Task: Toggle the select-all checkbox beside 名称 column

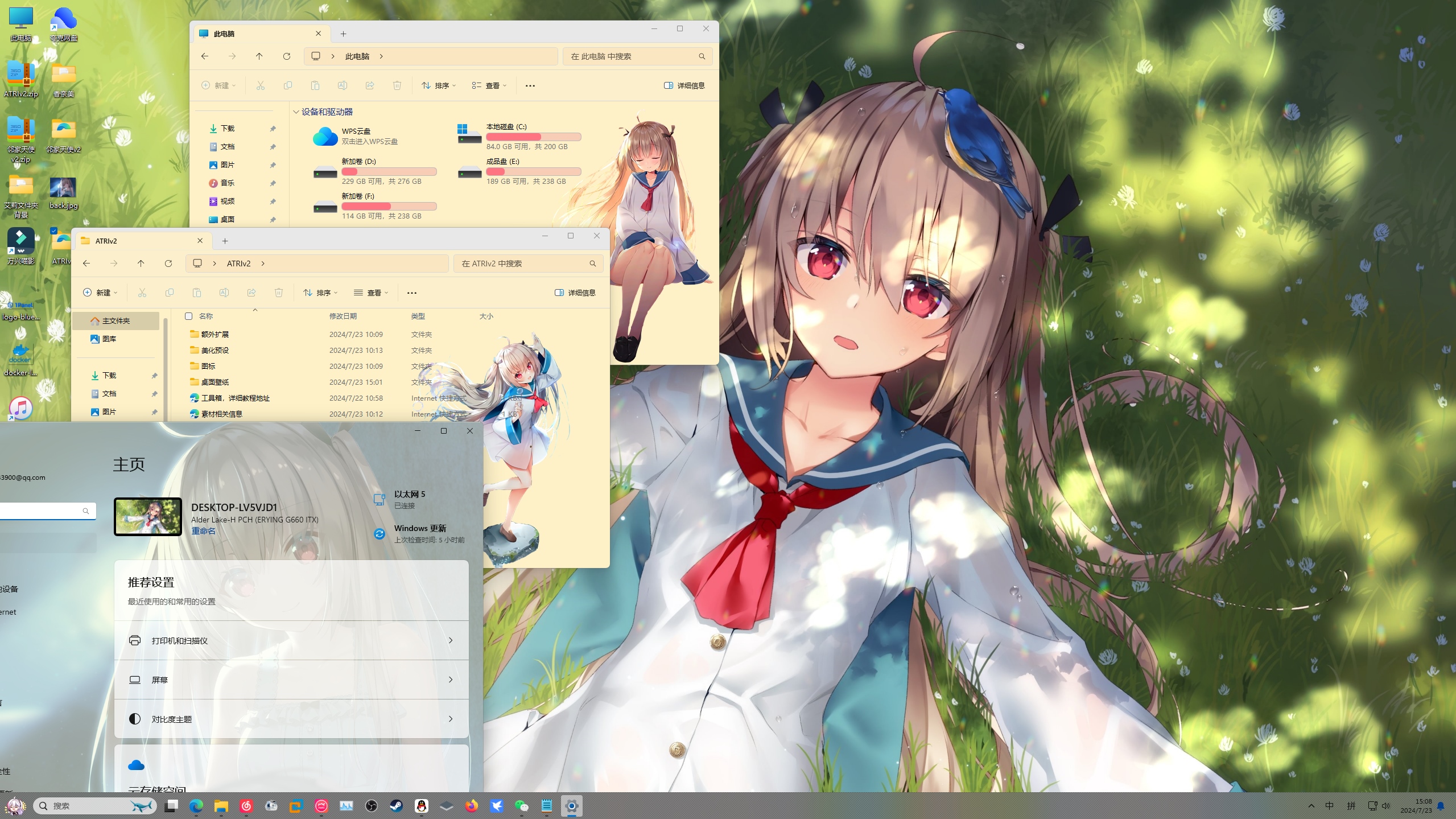Action: point(188,316)
